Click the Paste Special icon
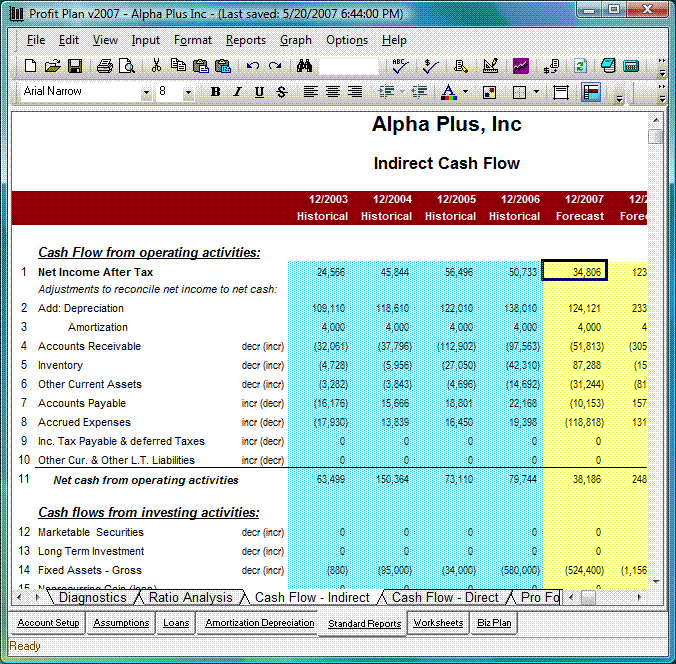The height and width of the screenshot is (664, 676). 222,66
